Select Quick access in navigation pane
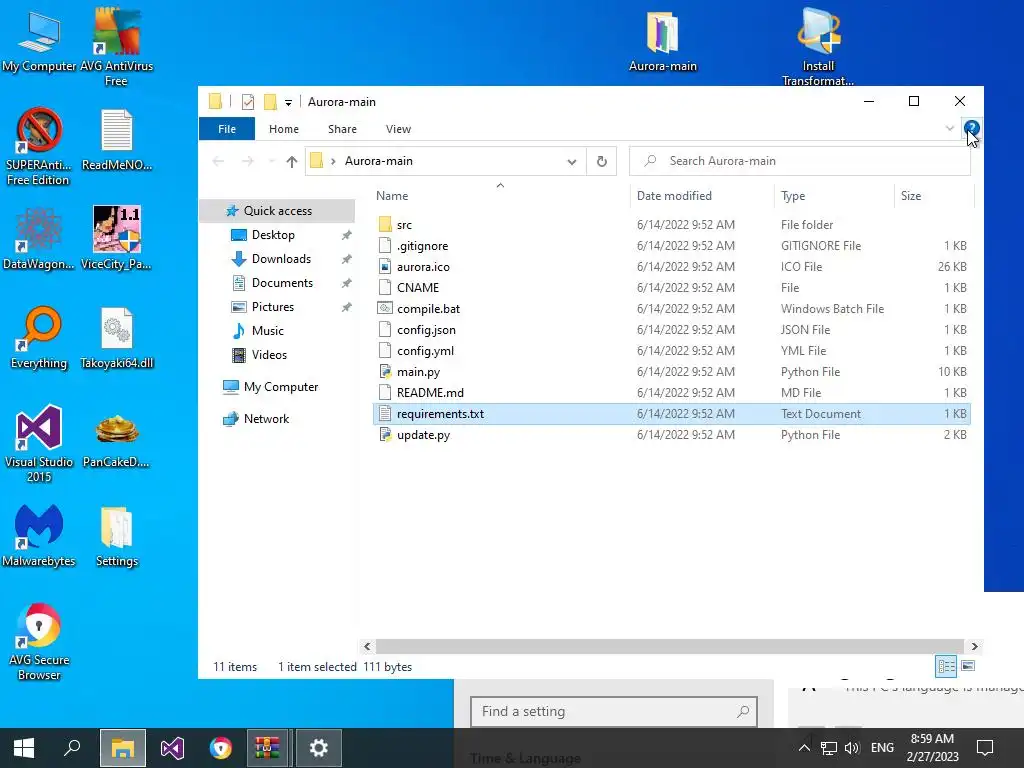Screen dimensions: 1024x768 (x=278, y=211)
